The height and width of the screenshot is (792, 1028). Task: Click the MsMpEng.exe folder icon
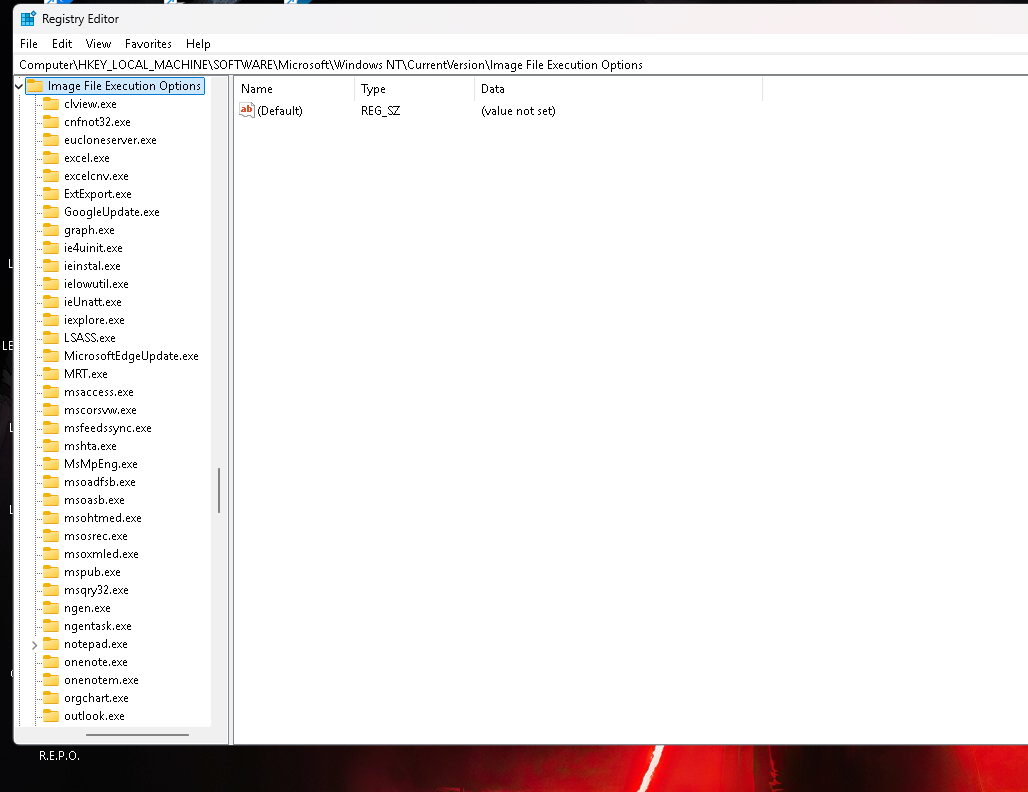click(51, 463)
